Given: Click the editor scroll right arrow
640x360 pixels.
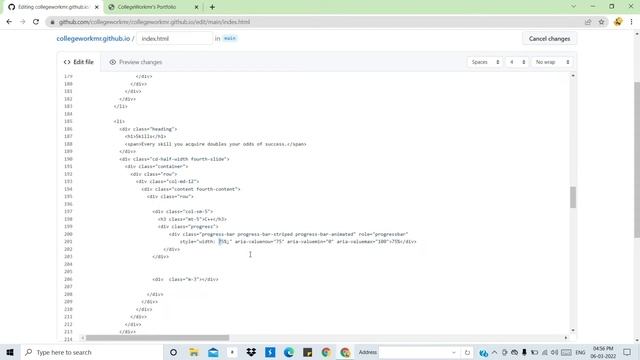Looking at the screenshot, I should [566, 338].
